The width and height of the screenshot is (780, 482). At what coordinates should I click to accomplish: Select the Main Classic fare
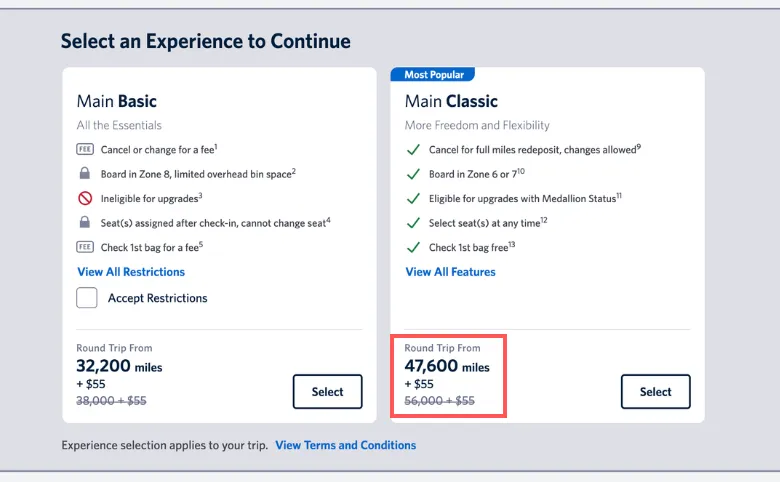pyautogui.click(x=655, y=392)
